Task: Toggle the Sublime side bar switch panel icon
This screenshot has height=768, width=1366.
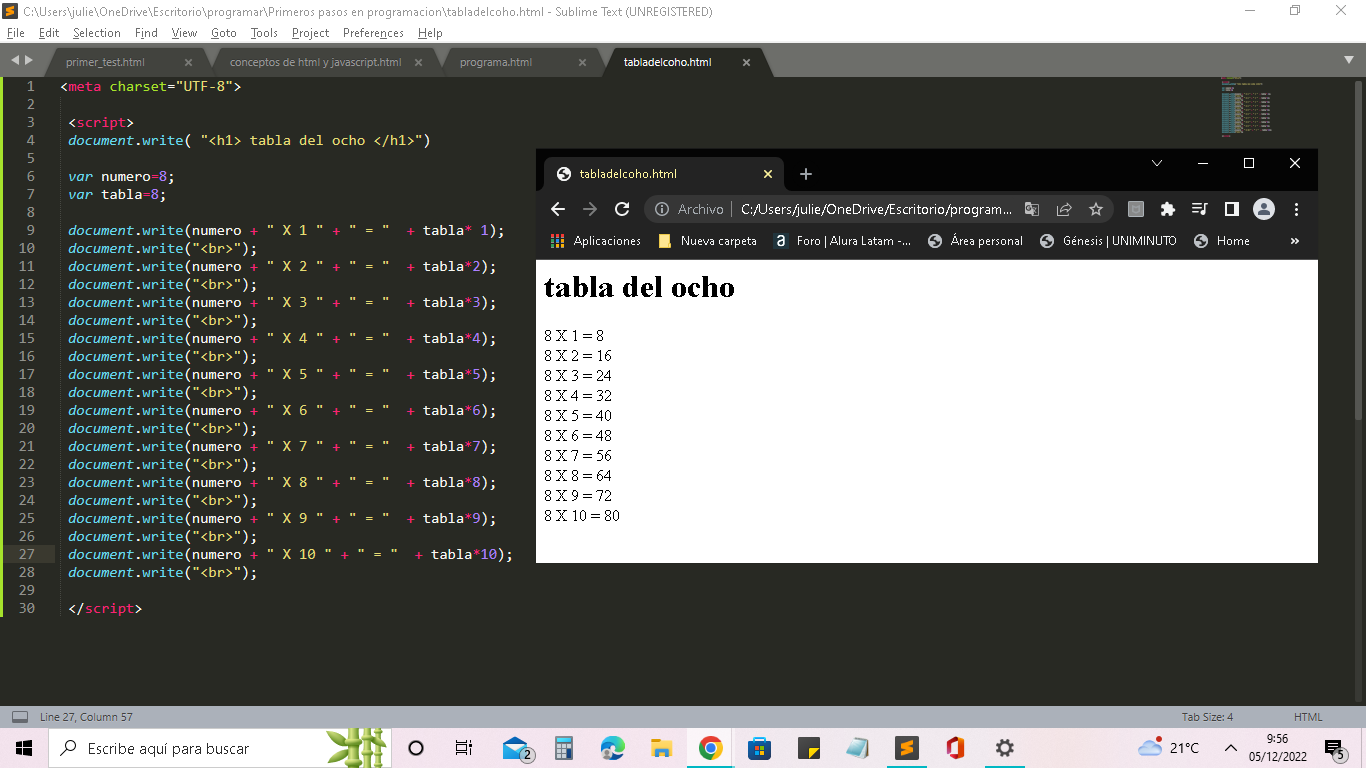Action: coord(19,717)
